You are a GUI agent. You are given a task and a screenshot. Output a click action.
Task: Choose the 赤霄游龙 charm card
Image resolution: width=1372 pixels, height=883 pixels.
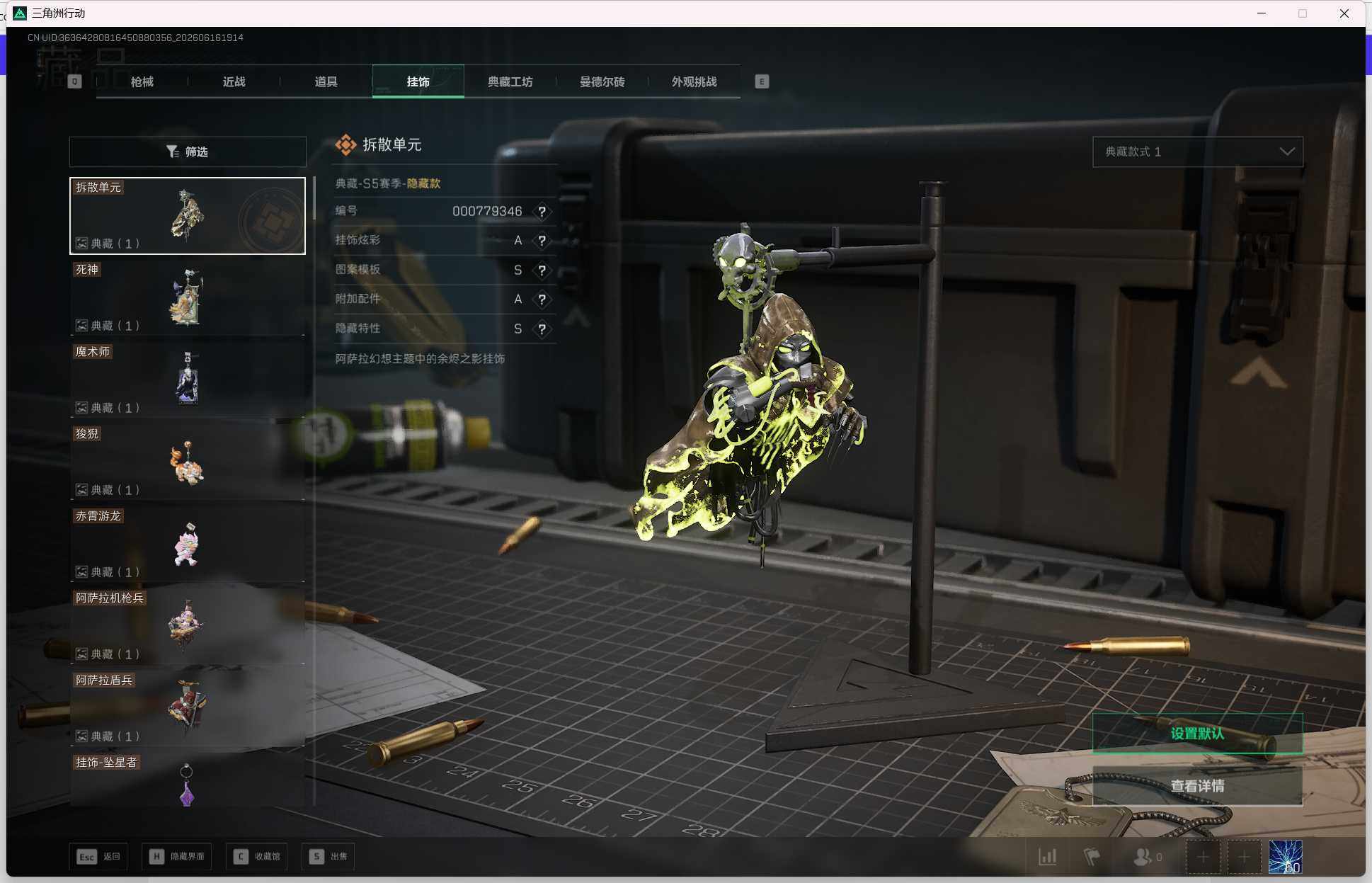click(x=188, y=544)
